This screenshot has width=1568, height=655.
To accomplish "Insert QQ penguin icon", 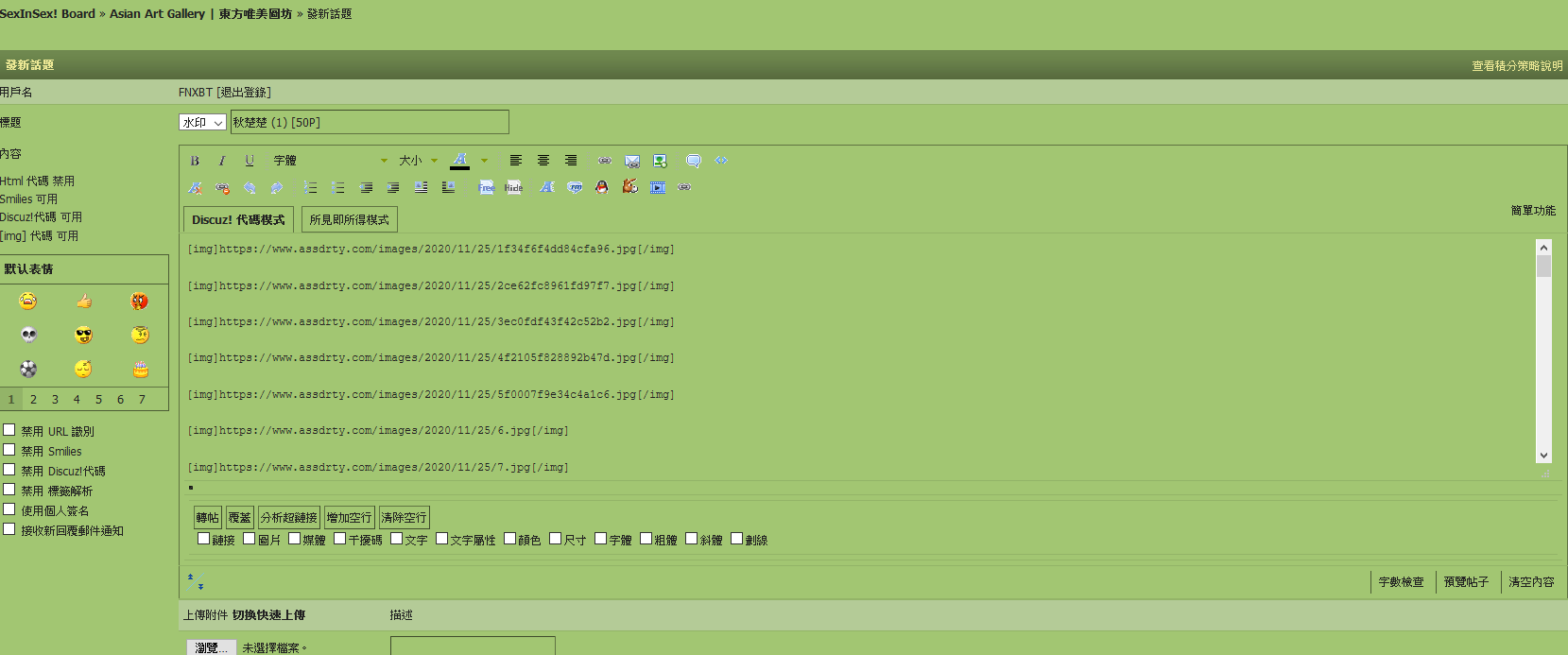I will (x=602, y=187).
